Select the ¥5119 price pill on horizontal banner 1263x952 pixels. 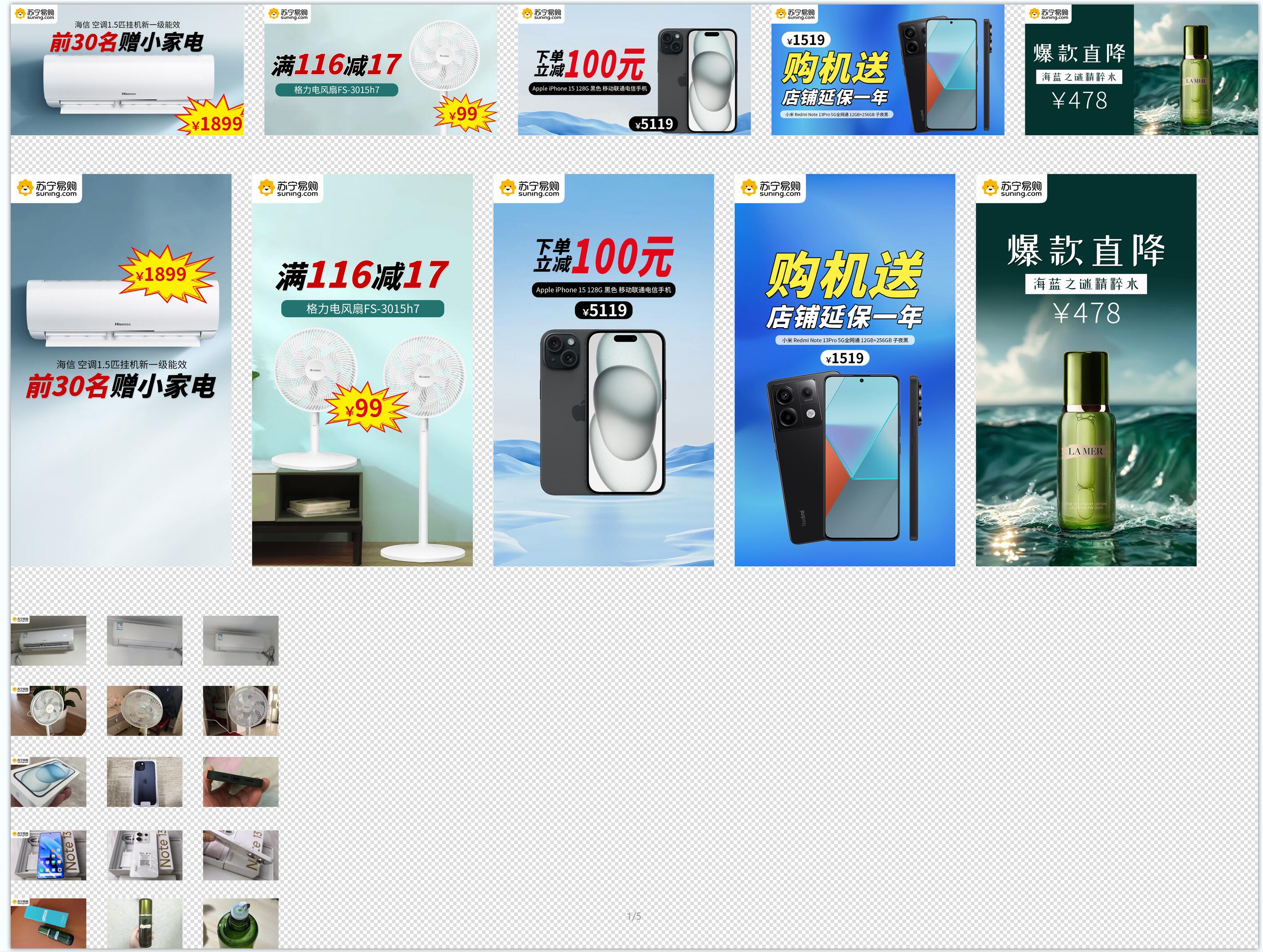point(654,124)
